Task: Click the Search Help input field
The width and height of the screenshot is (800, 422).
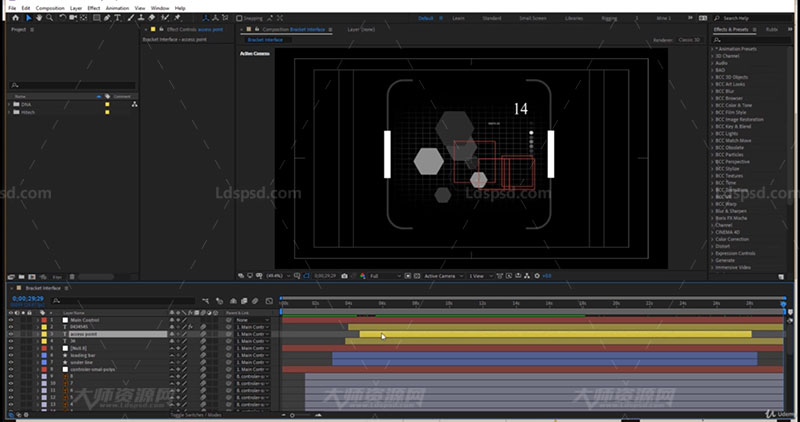Action: click(753, 18)
